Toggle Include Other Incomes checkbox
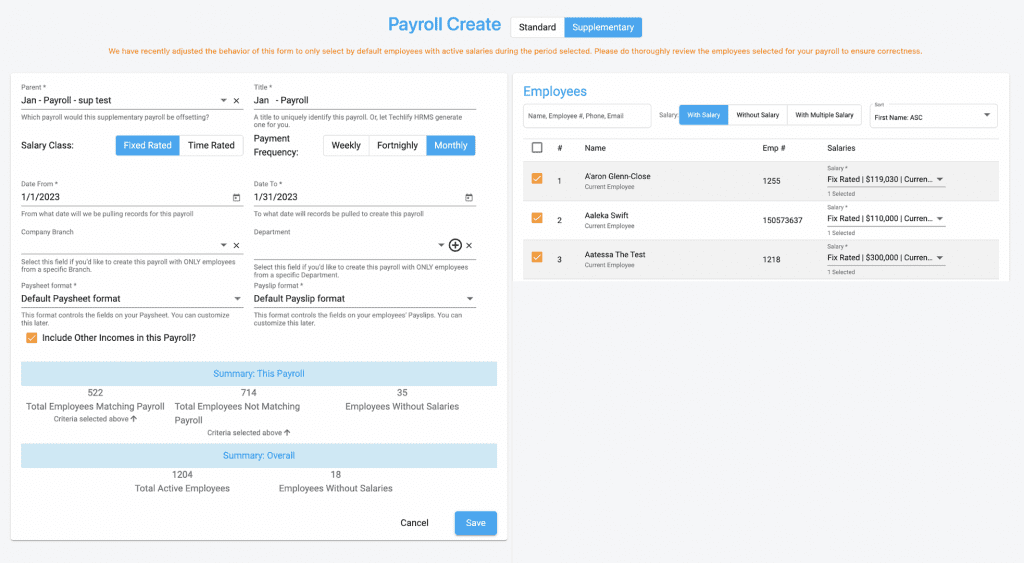The height and width of the screenshot is (563, 1024). (x=31, y=338)
